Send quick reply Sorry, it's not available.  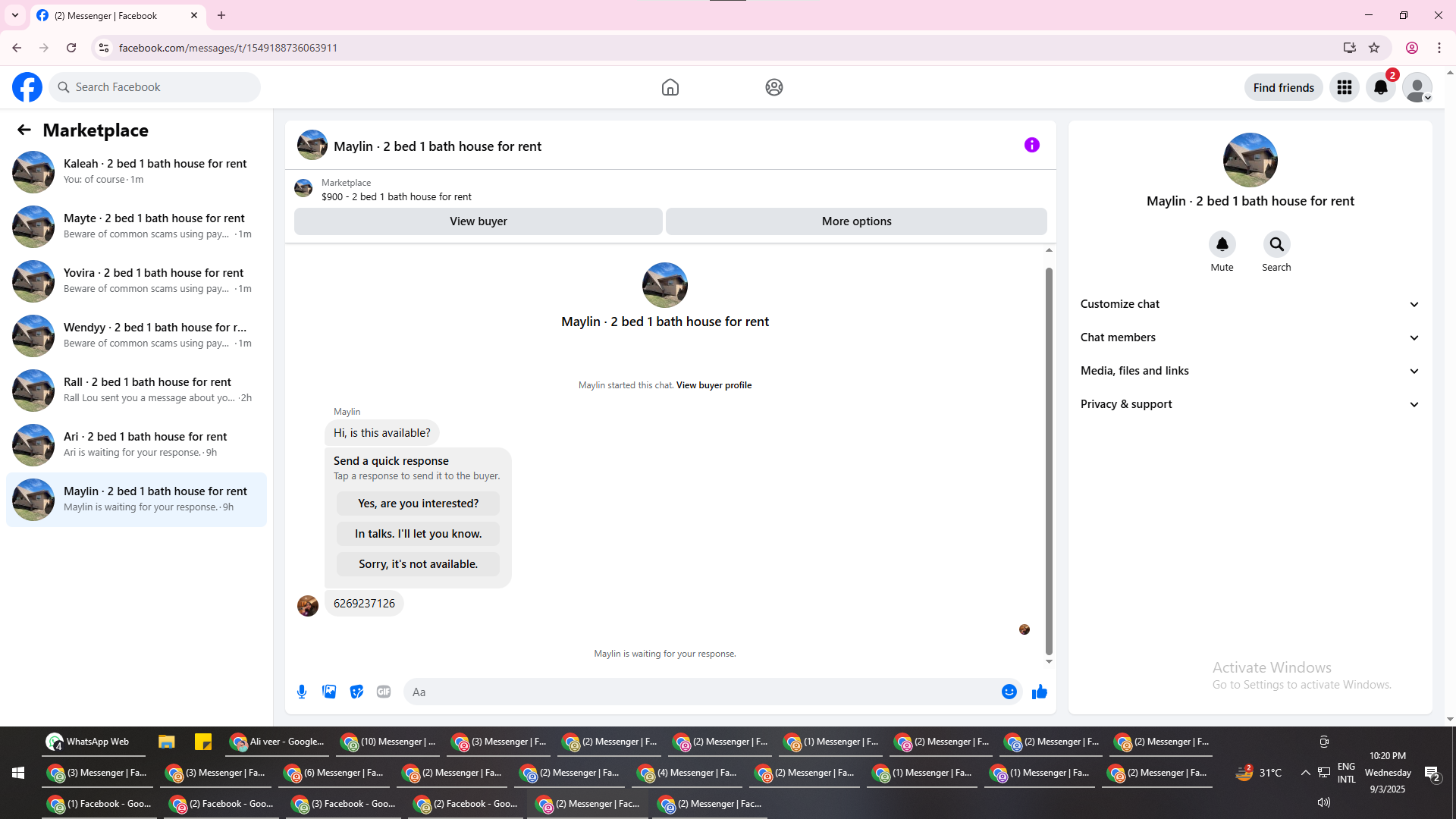pos(419,564)
